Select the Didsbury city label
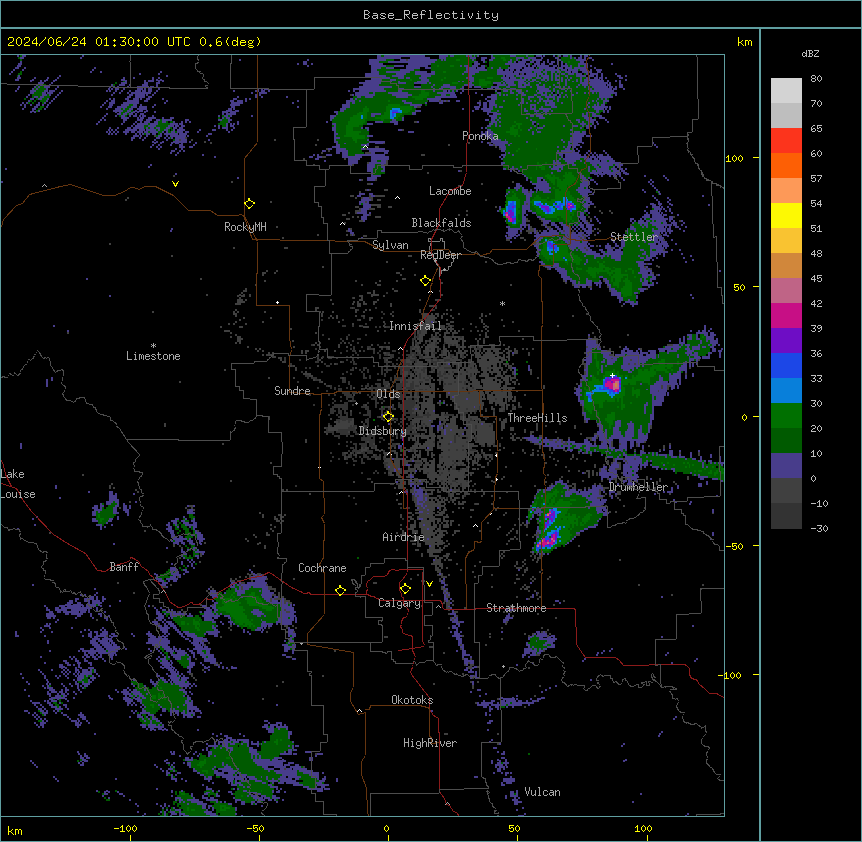 click(x=382, y=431)
